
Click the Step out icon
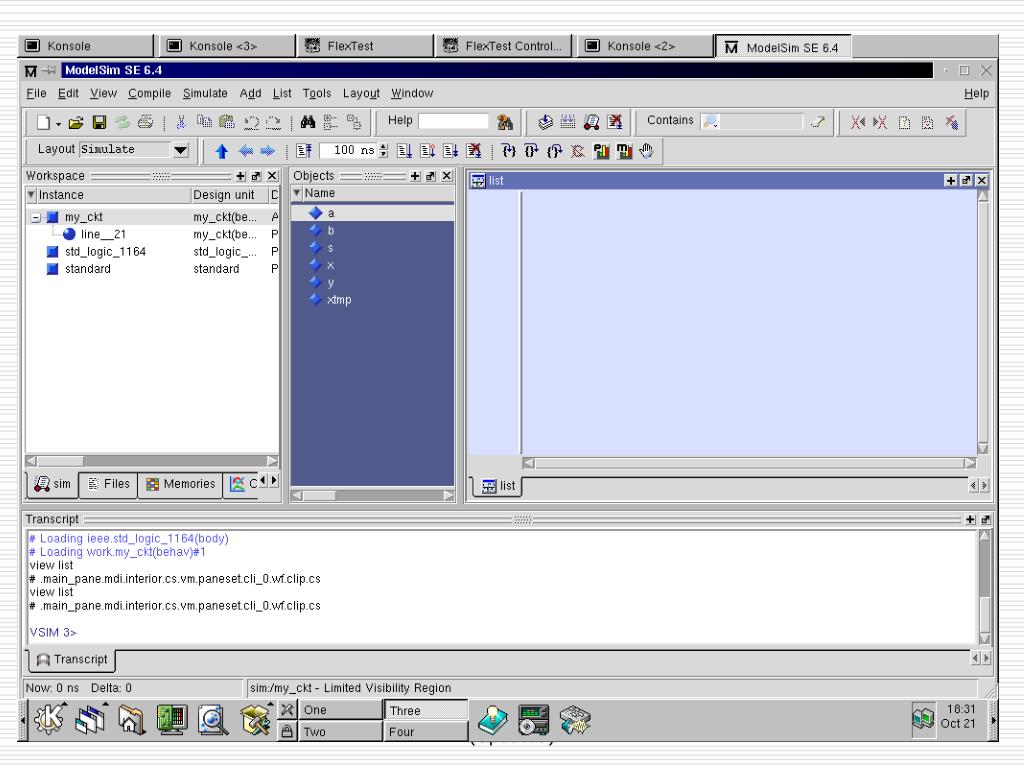(x=554, y=152)
